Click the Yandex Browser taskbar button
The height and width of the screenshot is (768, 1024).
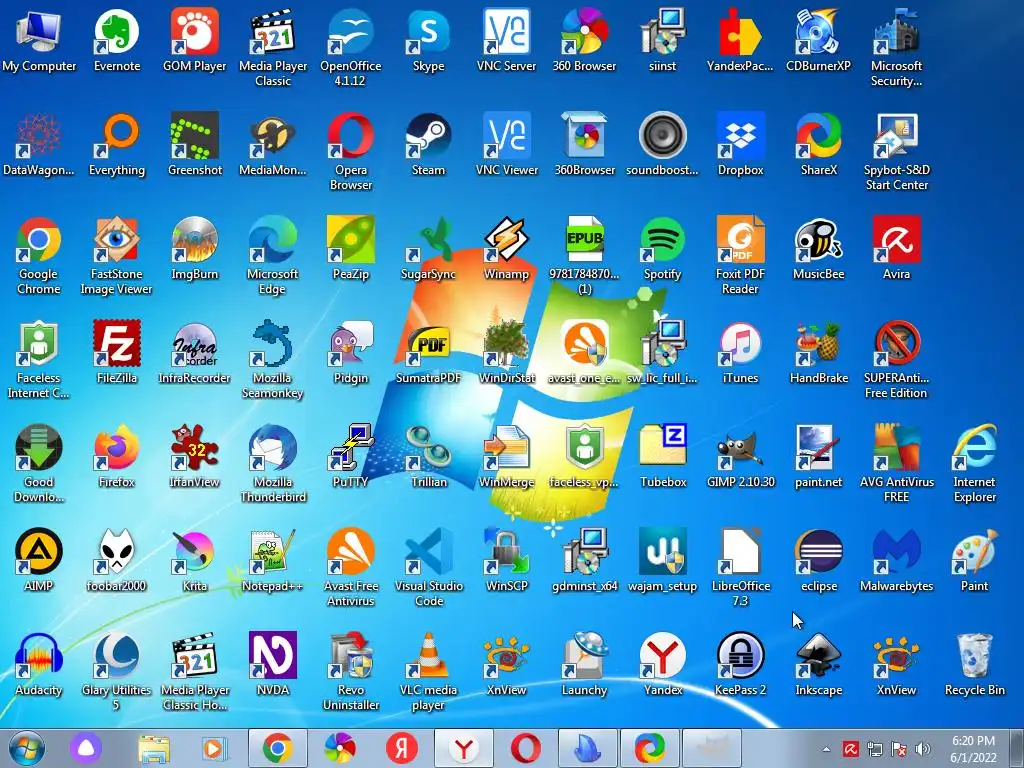[464, 748]
